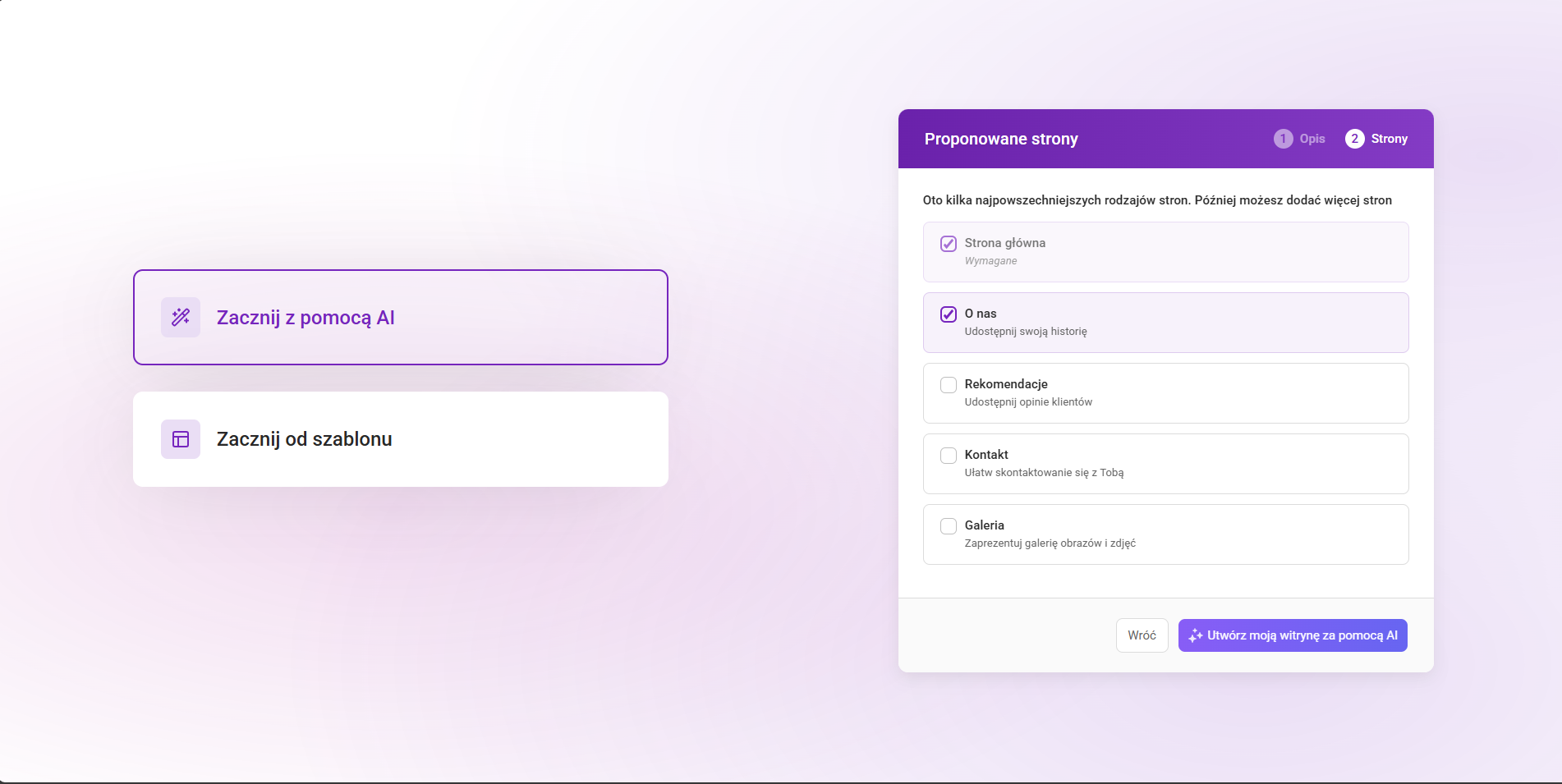
Task: Select the Galeria page card
Action: point(1165,534)
